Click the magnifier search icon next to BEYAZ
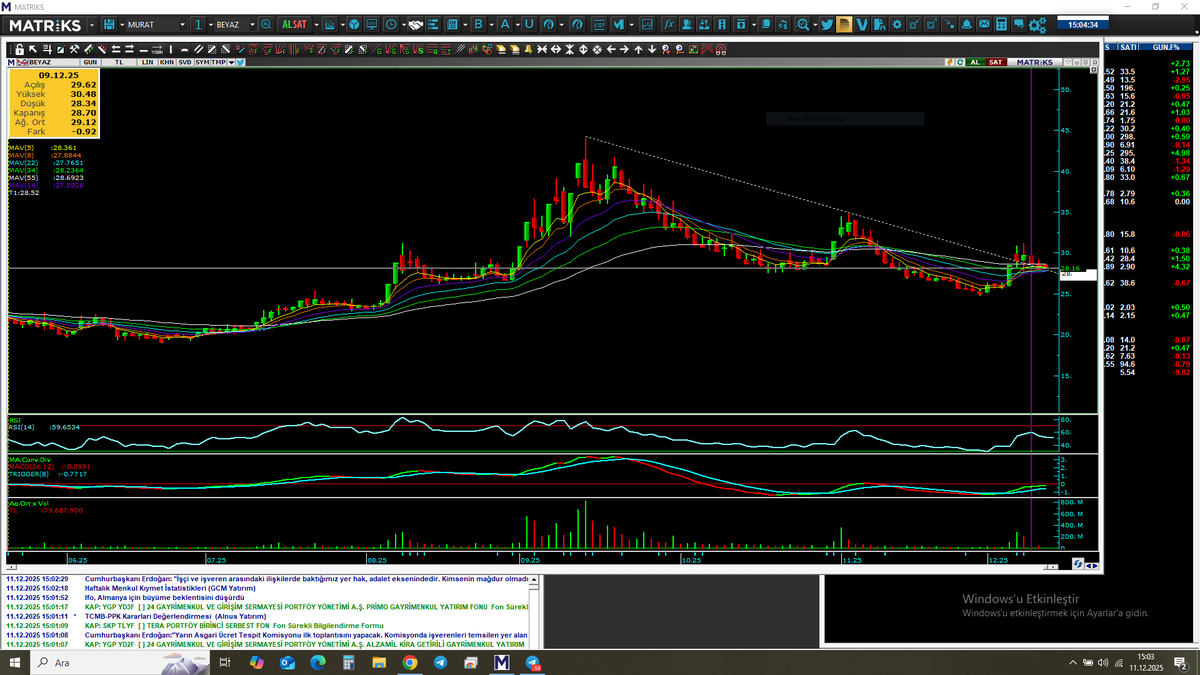Screen dimensions: 1200x675 tap(265, 24)
